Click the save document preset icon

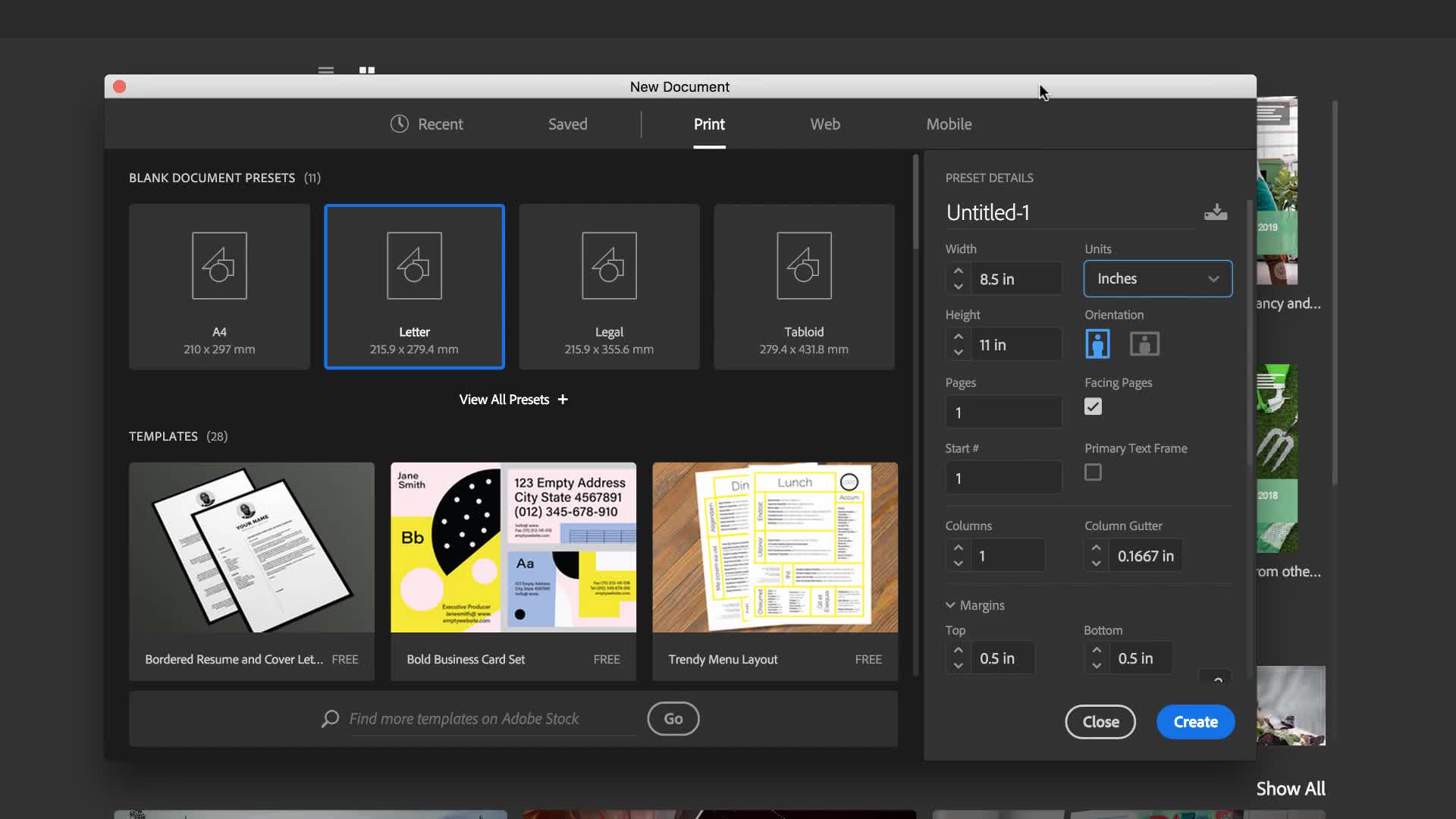(1216, 212)
